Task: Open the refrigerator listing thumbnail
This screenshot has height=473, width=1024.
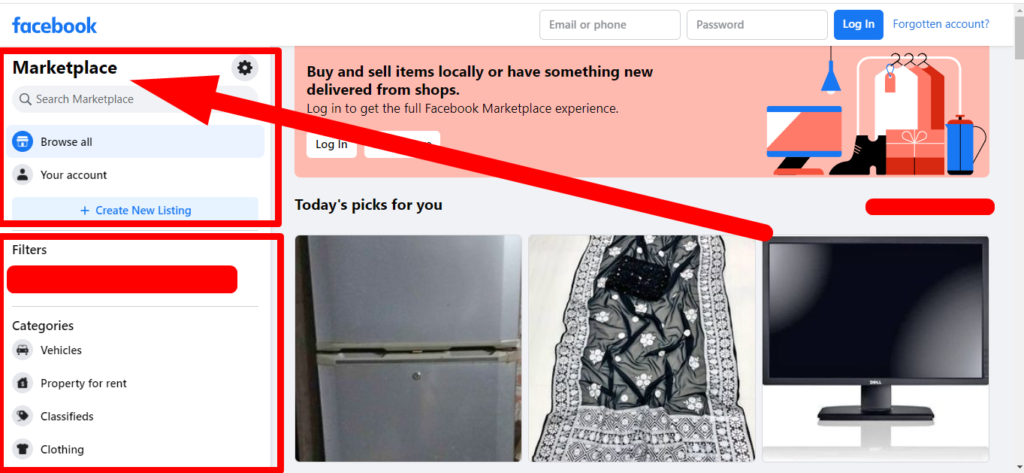Action: [408, 348]
